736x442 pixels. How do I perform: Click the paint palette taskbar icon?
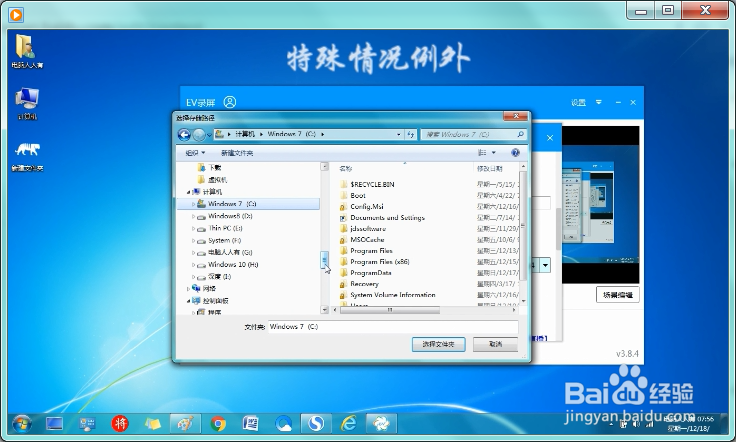click(184, 424)
